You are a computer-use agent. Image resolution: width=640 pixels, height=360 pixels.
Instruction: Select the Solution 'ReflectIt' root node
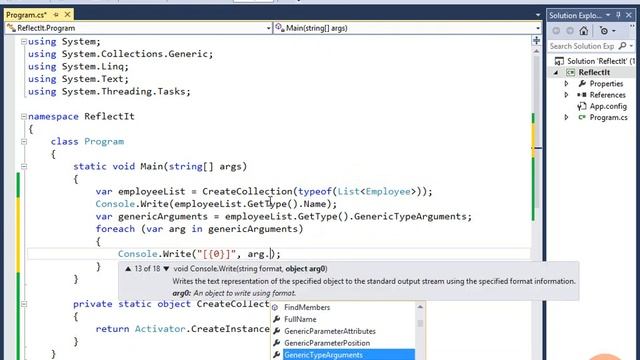pyautogui.click(x=600, y=61)
